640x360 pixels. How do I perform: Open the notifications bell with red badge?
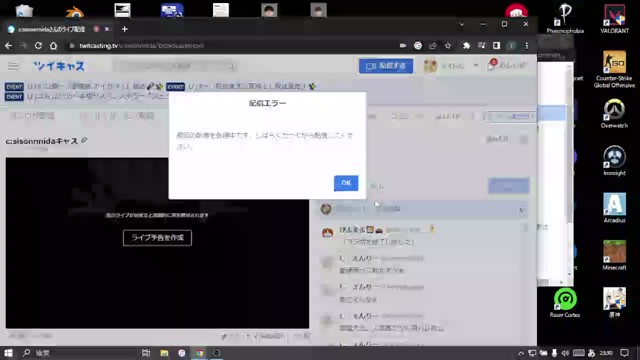(491, 65)
